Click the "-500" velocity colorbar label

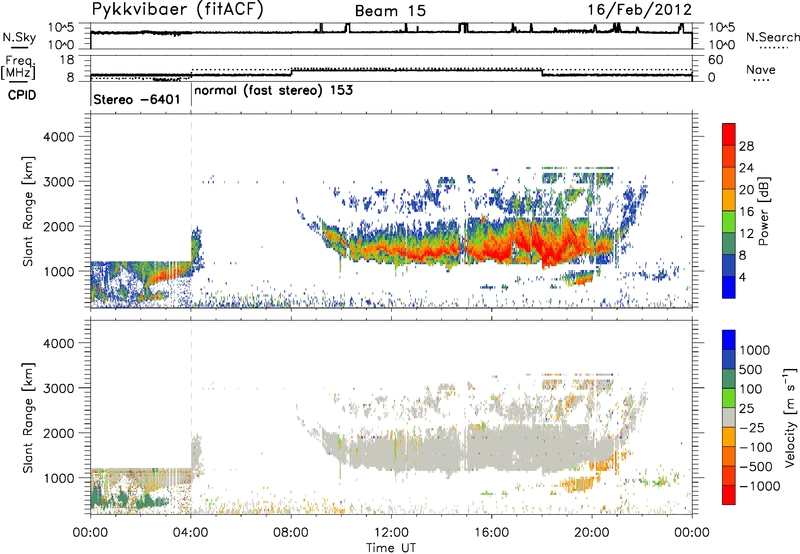click(x=755, y=467)
